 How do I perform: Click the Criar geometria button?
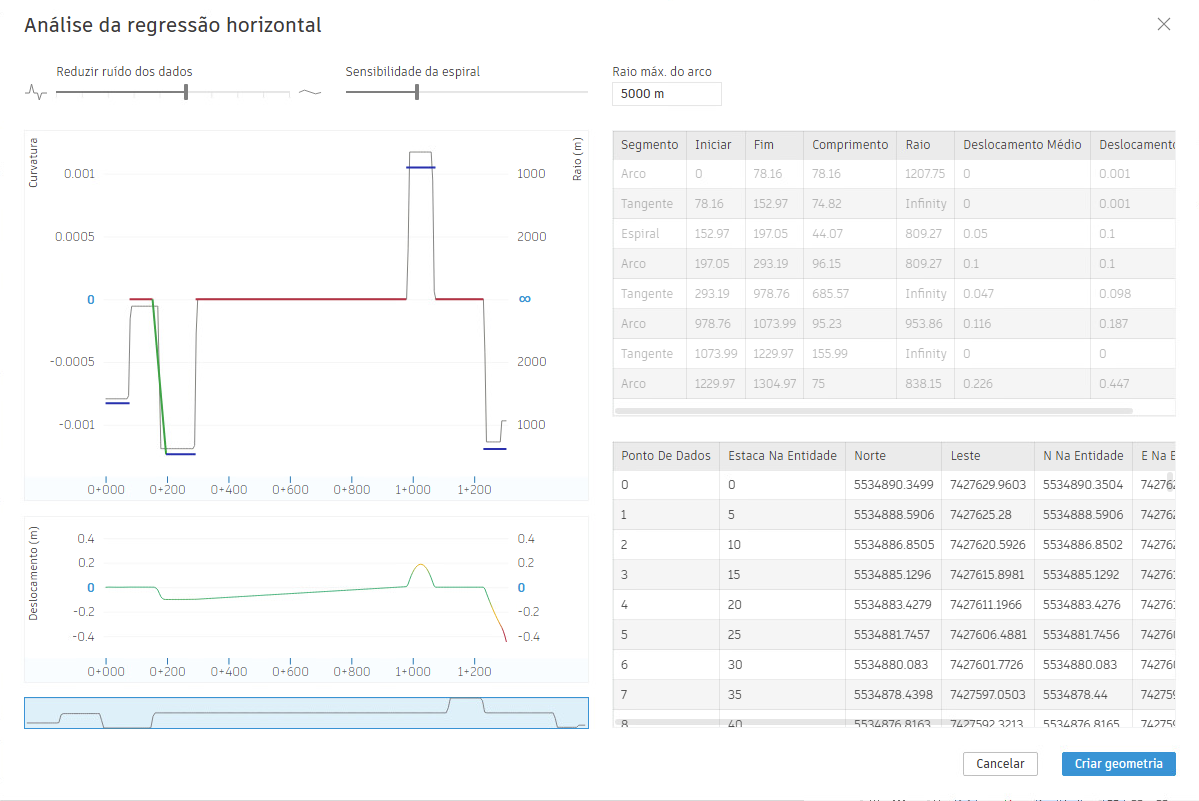tap(1118, 764)
